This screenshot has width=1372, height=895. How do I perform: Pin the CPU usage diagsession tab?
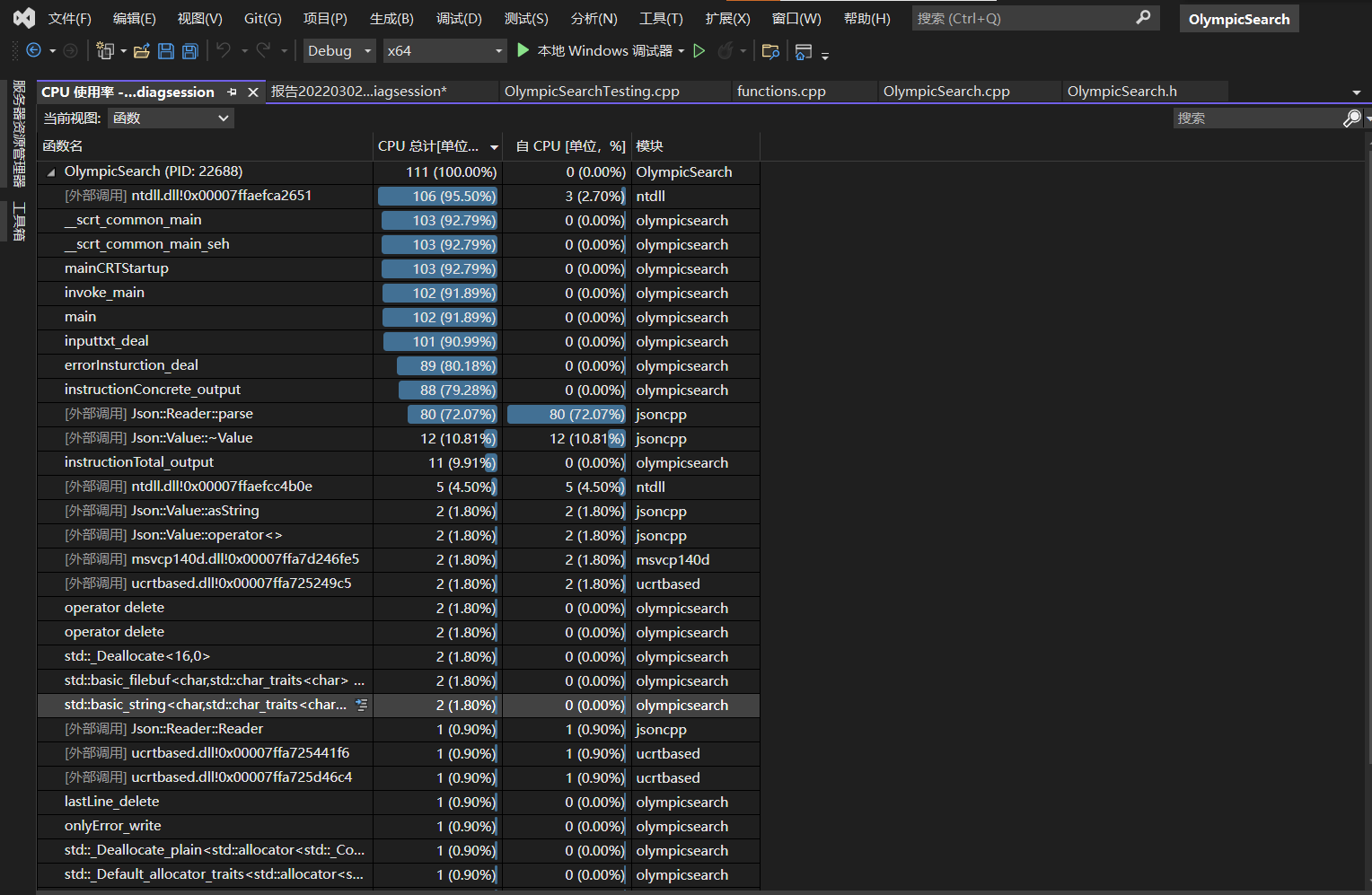click(233, 92)
